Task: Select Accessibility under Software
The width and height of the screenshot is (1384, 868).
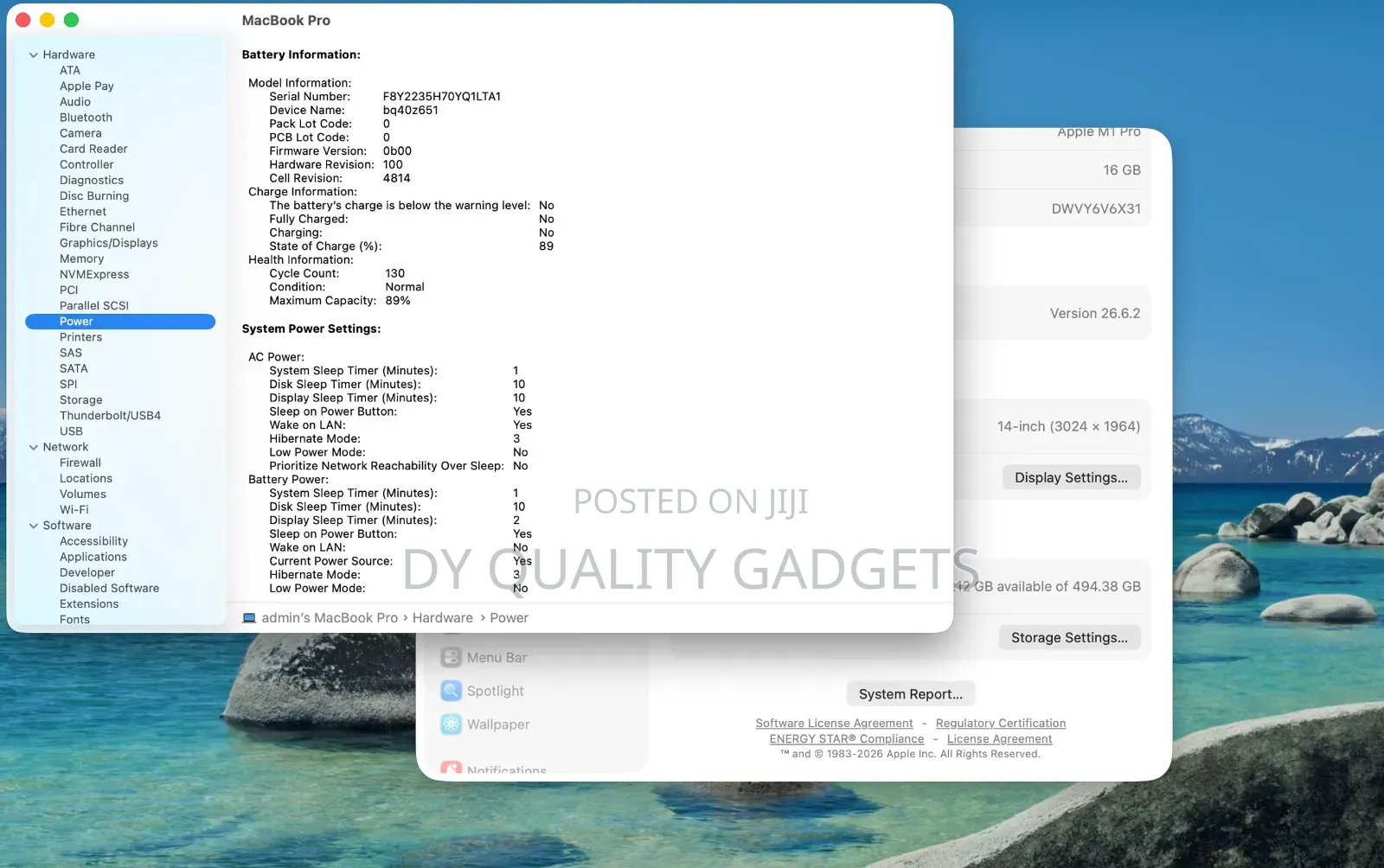Action: click(x=93, y=541)
